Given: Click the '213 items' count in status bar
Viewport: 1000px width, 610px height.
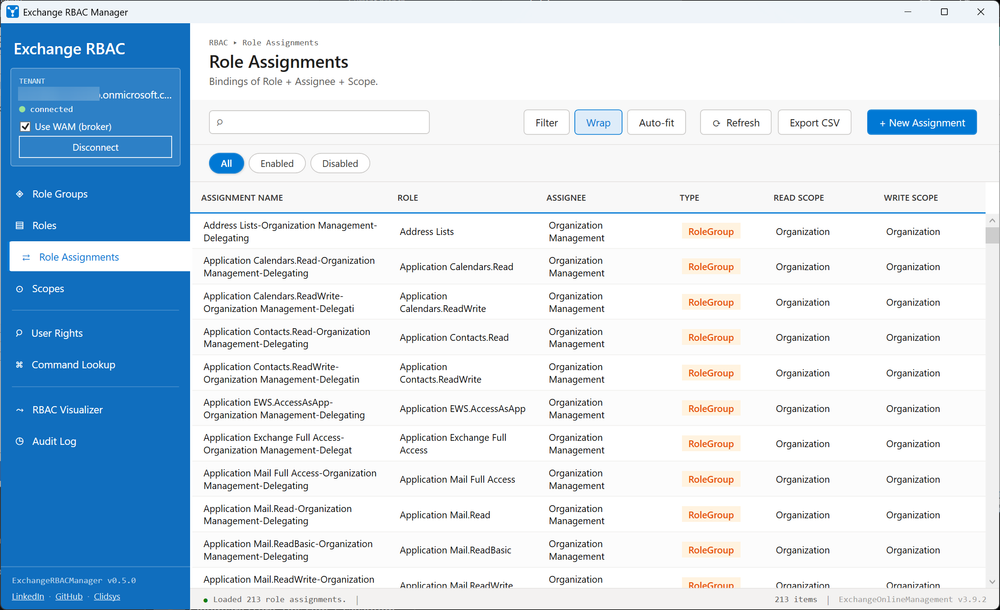Looking at the screenshot, I should [x=796, y=600].
